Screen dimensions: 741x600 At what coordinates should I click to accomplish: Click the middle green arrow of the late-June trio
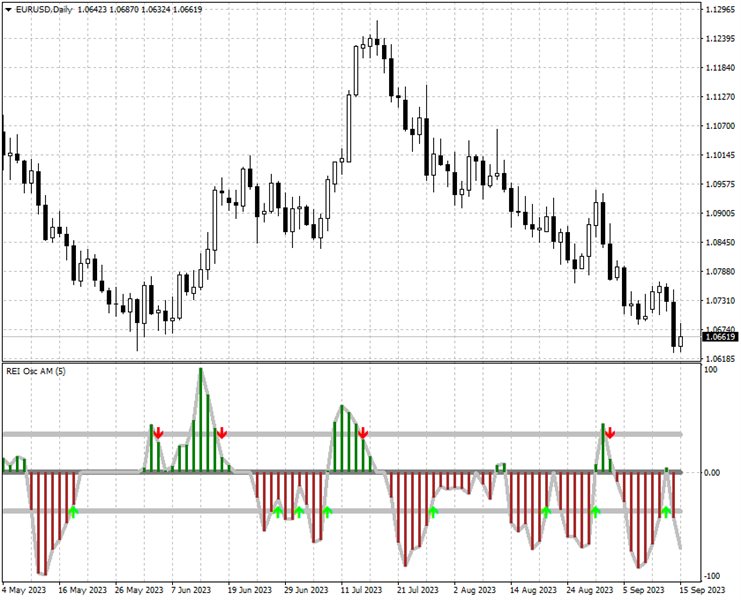point(299,512)
